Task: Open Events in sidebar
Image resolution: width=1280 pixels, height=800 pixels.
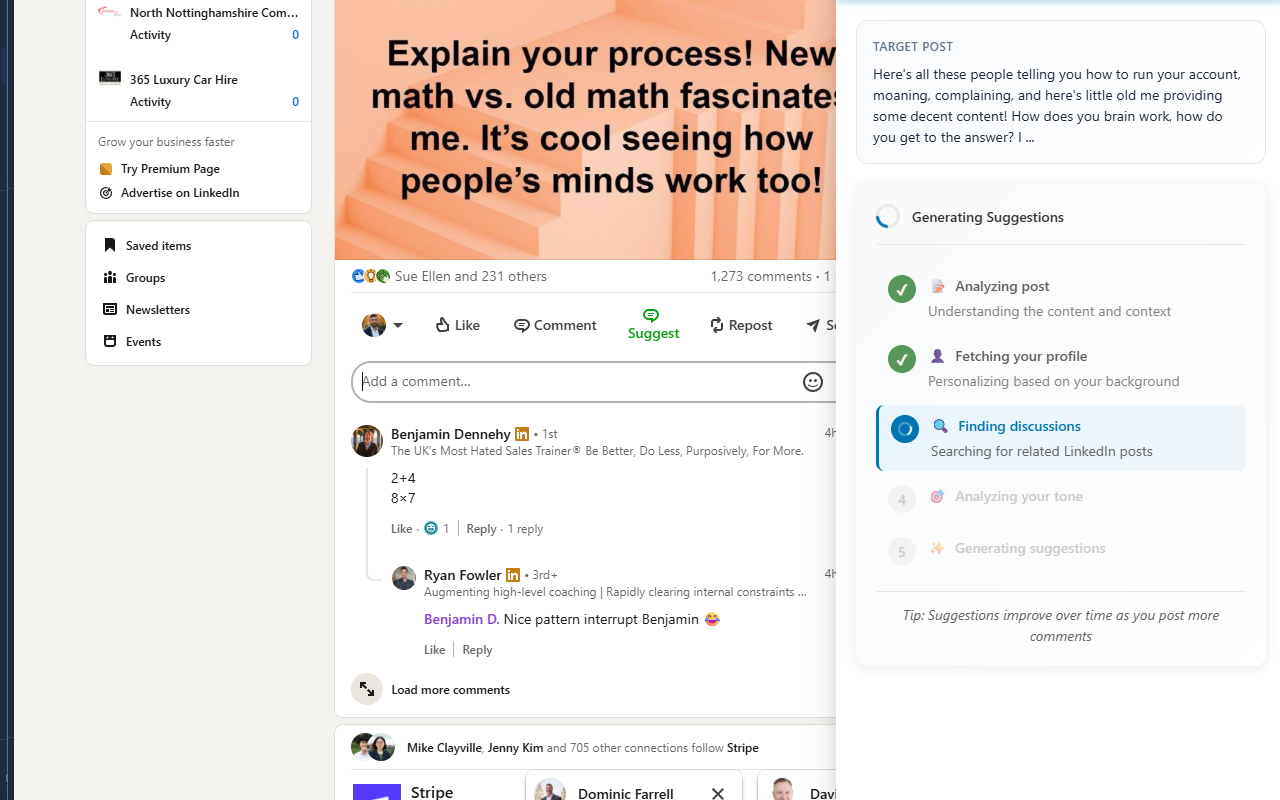Action: click(x=143, y=341)
